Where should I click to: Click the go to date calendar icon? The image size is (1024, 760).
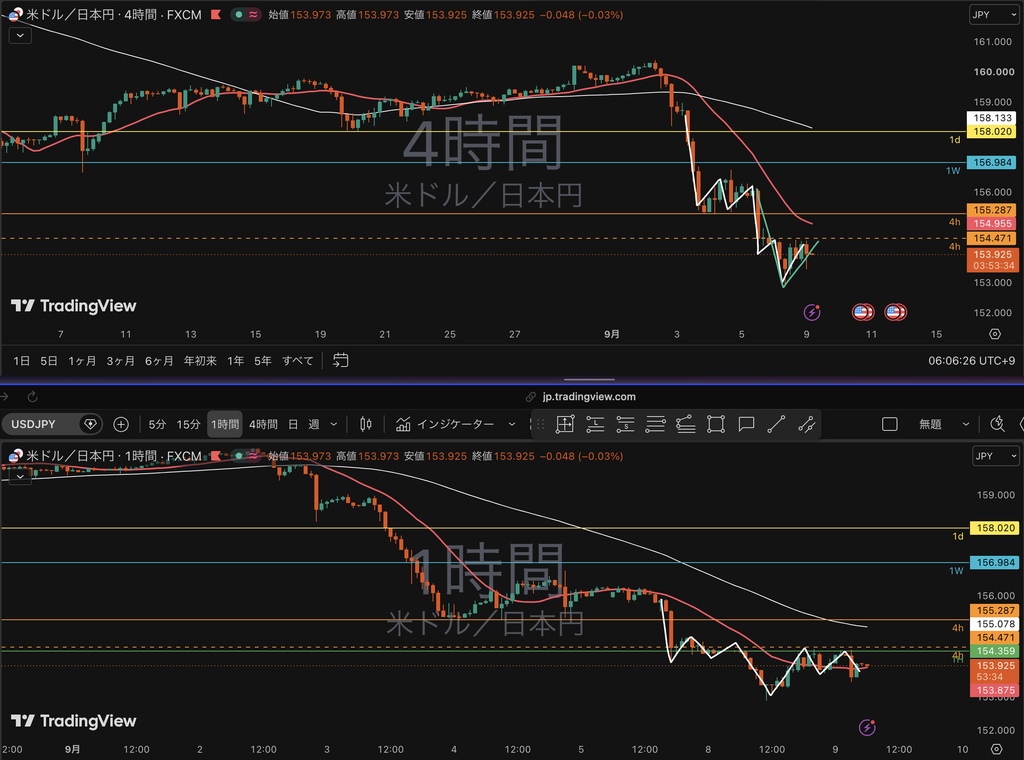[x=340, y=360]
